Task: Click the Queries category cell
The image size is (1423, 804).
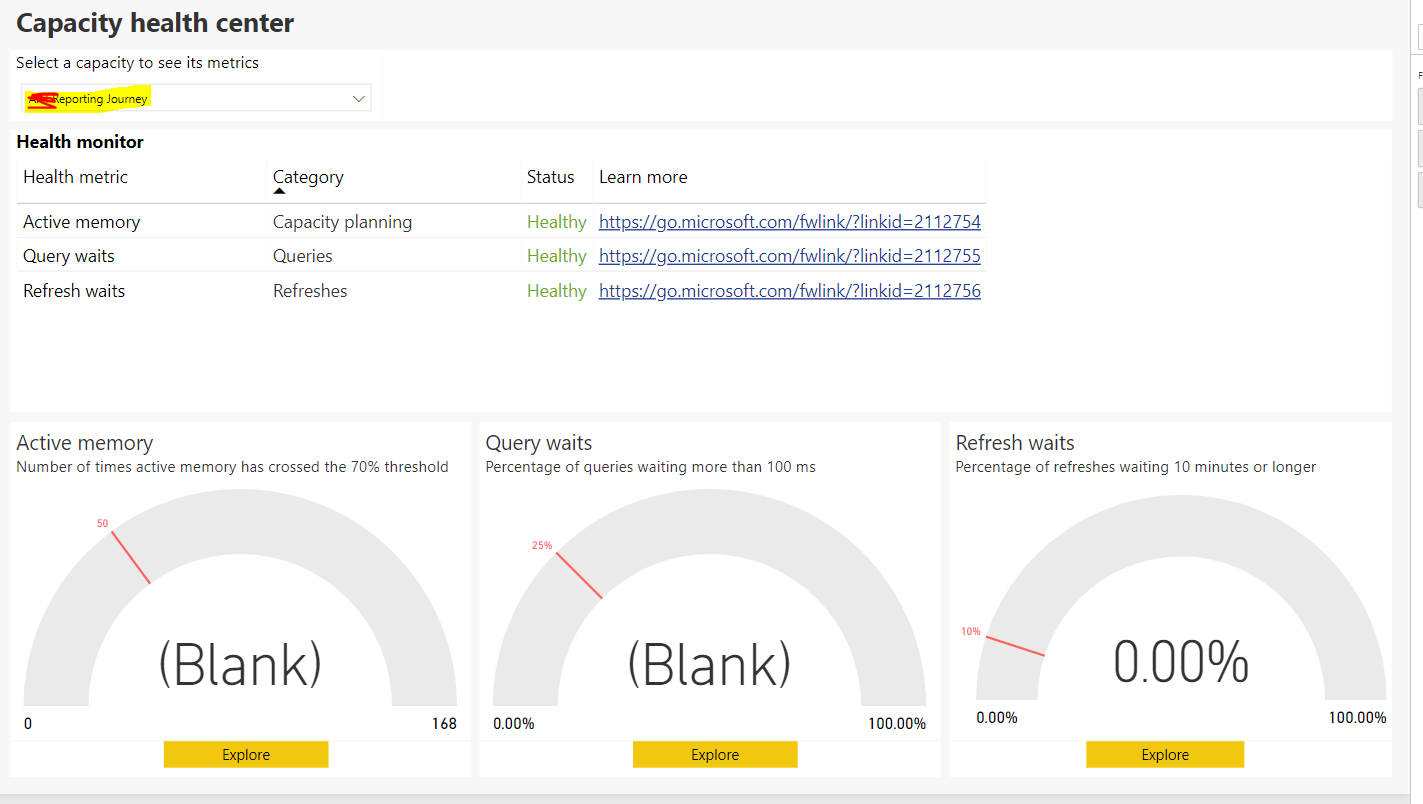Action: (303, 256)
